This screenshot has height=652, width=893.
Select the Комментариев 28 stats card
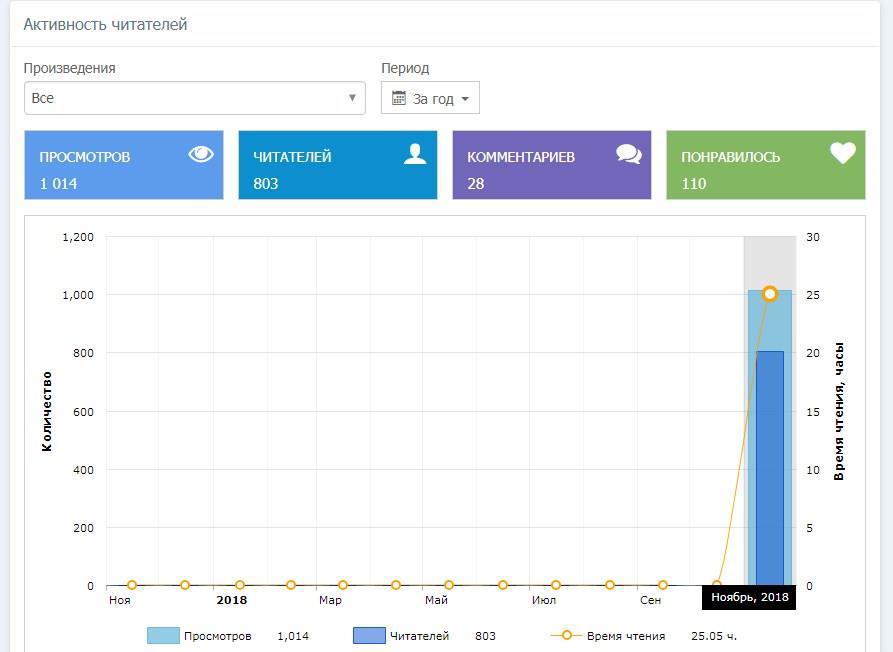tap(551, 165)
